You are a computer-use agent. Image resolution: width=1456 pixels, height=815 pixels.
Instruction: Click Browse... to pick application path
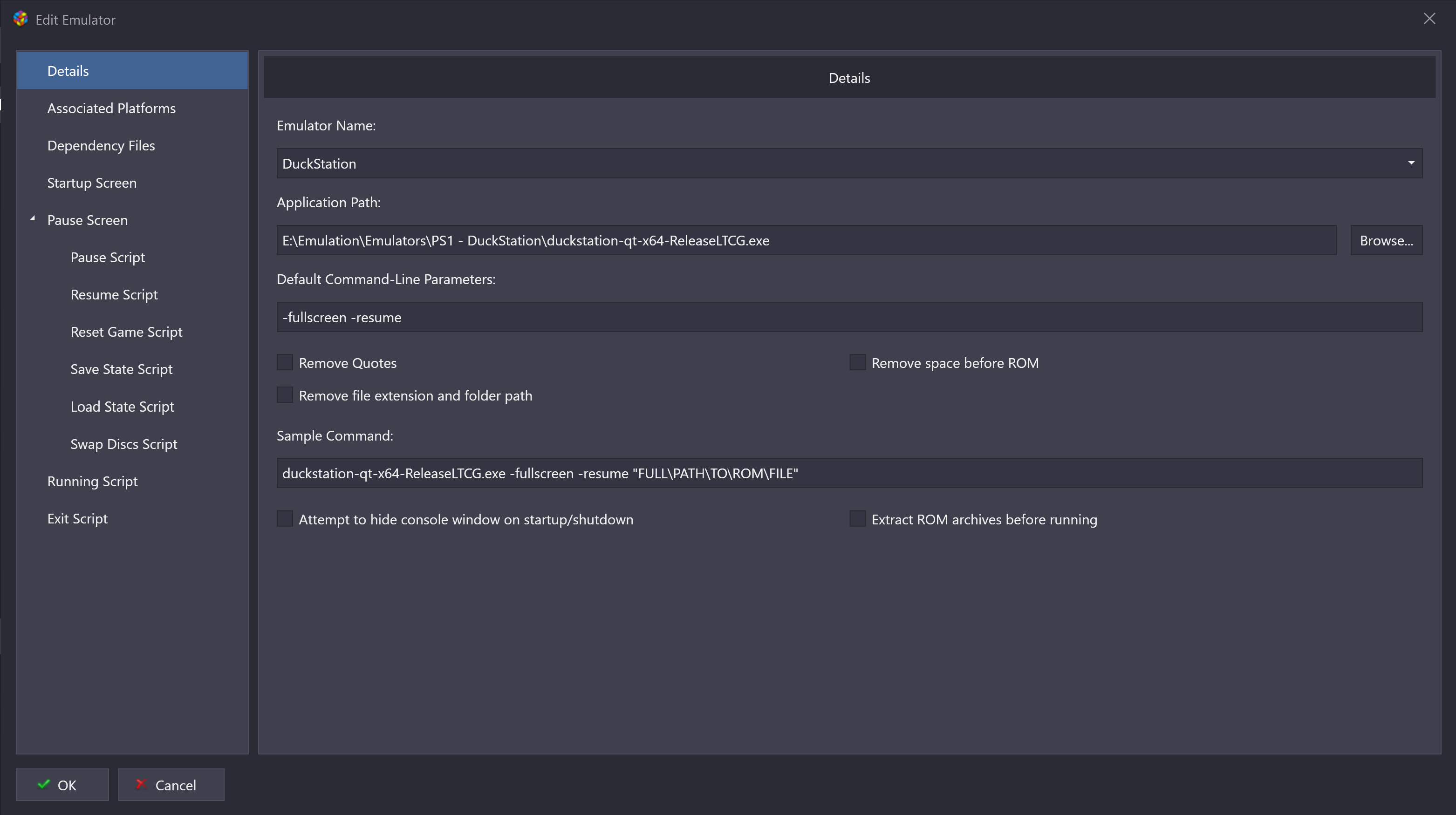[x=1386, y=240]
